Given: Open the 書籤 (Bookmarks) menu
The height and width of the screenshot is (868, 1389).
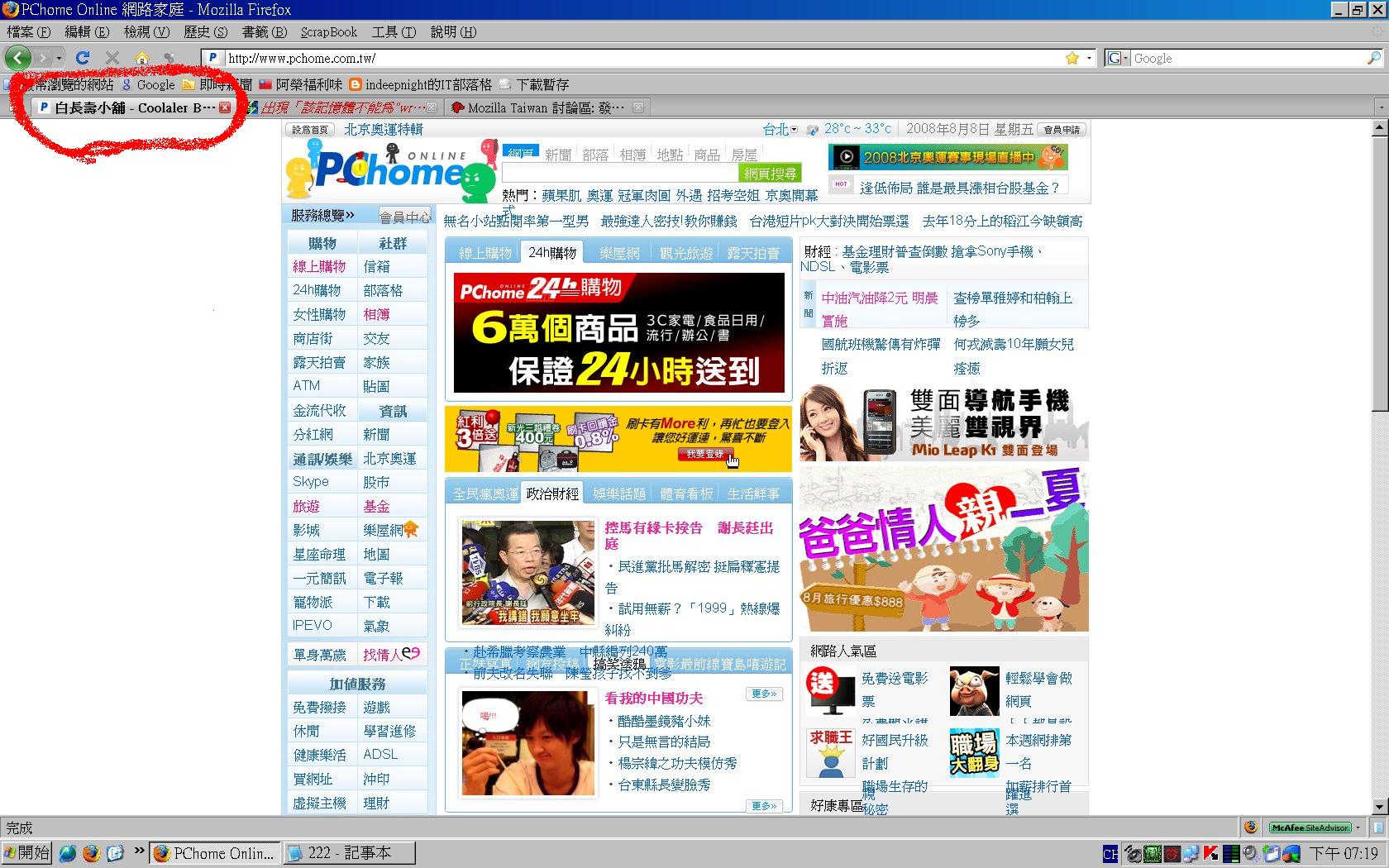Looking at the screenshot, I should pos(265,32).
